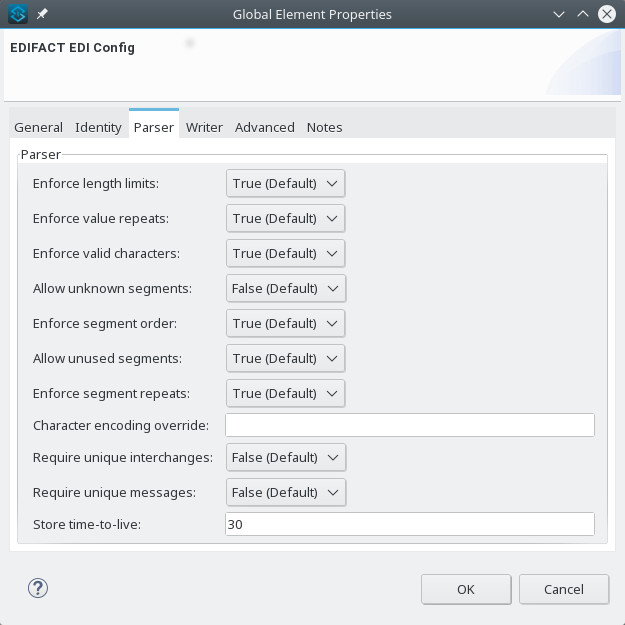
Task: Click the help question mark icon
Action: 38,588
